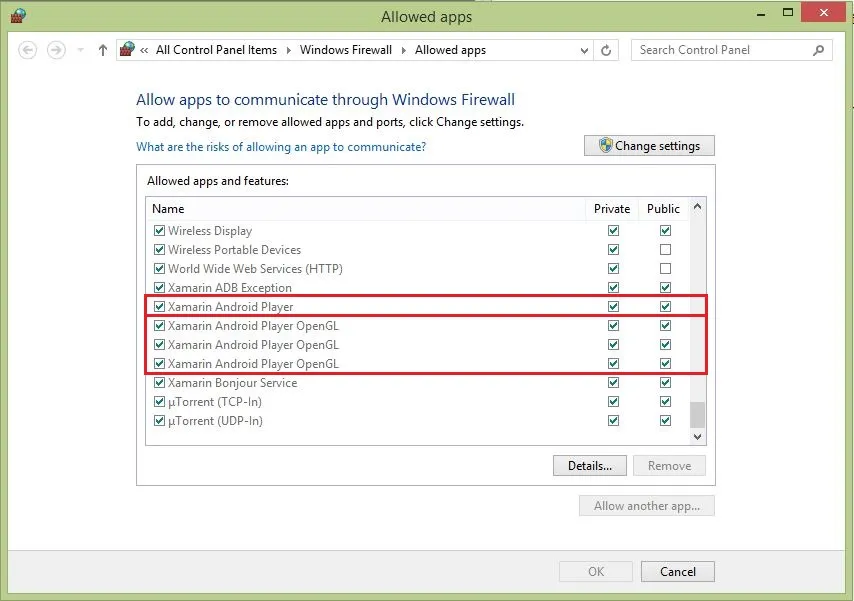Screen dimensions: 854x601
Task: Click the Details... button
Action: coord(590,465)
